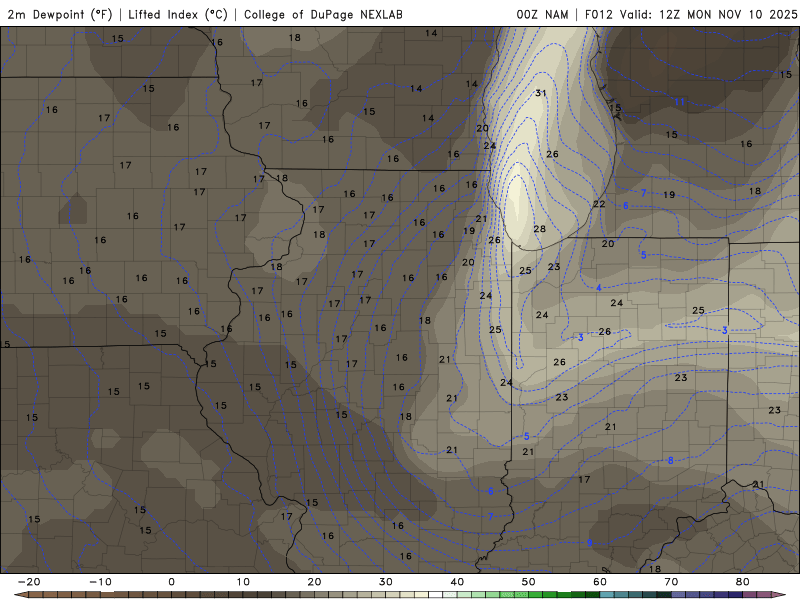Click "F012 Valid: 12Z MON NOV 10 2025"

[x=691, y=14]
